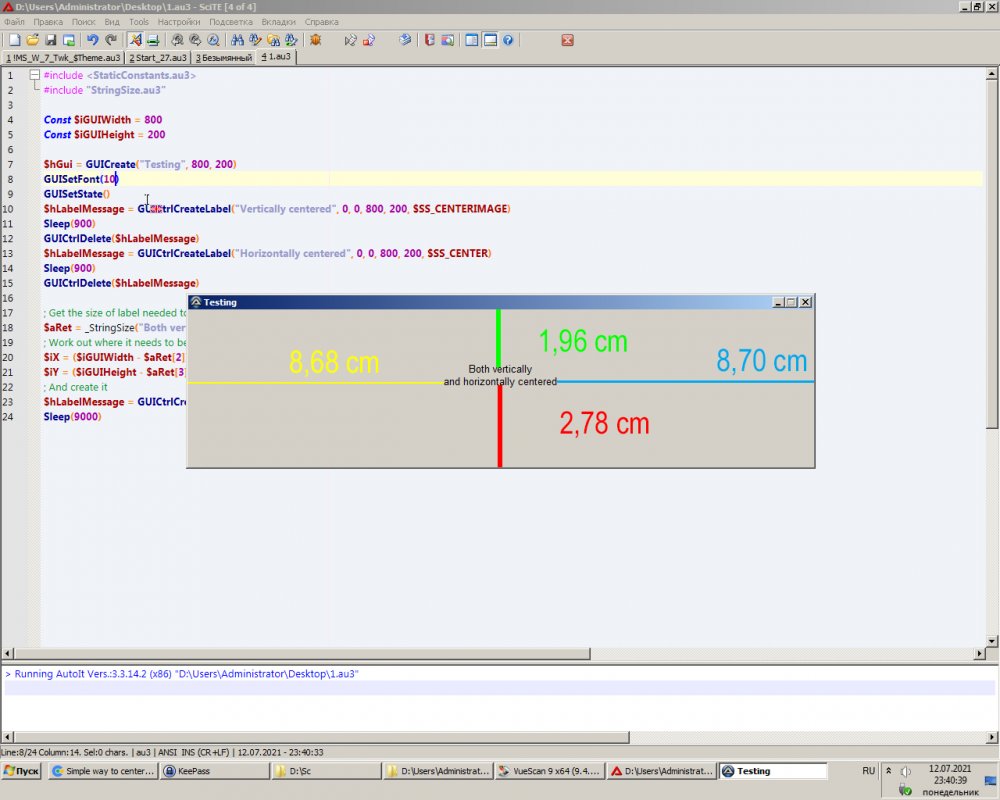
Task: Open the Вкладки menu
Action: [279, 22]
